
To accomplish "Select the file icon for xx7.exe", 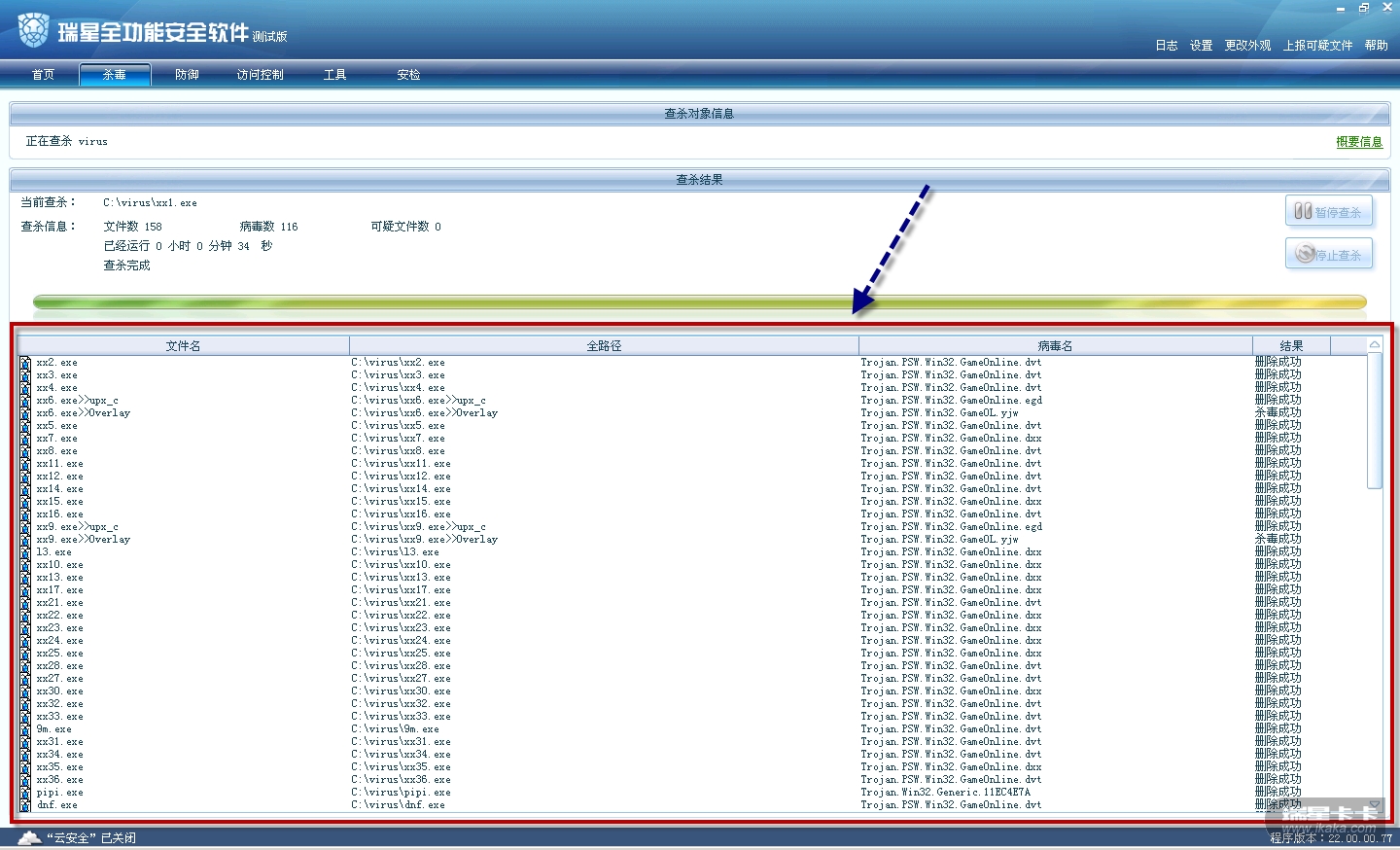I will 25,439.
